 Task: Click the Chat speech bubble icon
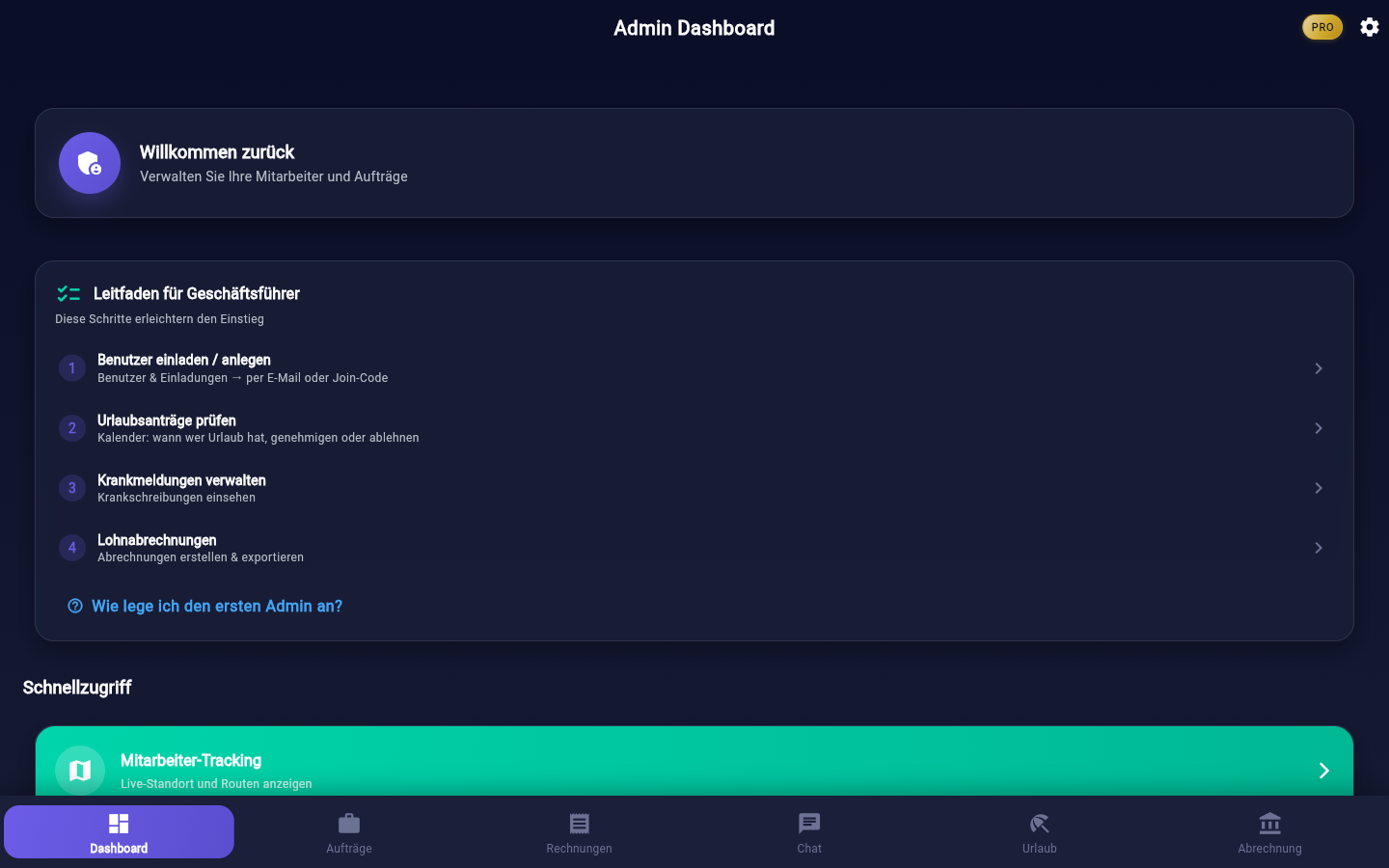809,824
